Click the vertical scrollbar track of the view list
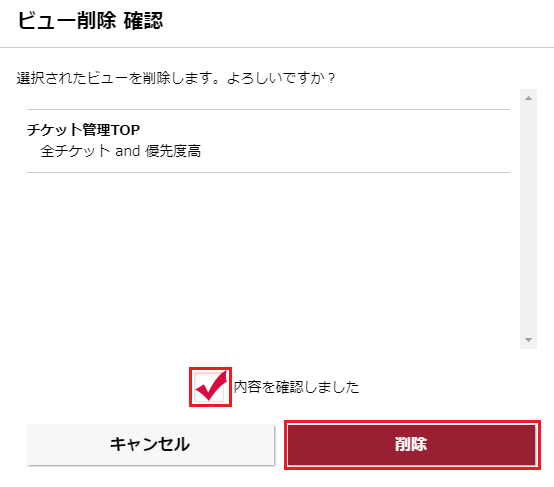Image resolution: width=554 pixels, height=487 pixels. [528, 219]
